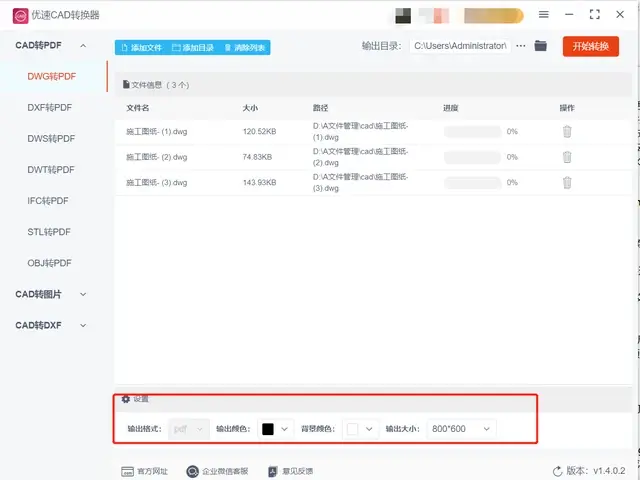Click the version refresh icon
The image size is (640, 480).
(557, 471)
